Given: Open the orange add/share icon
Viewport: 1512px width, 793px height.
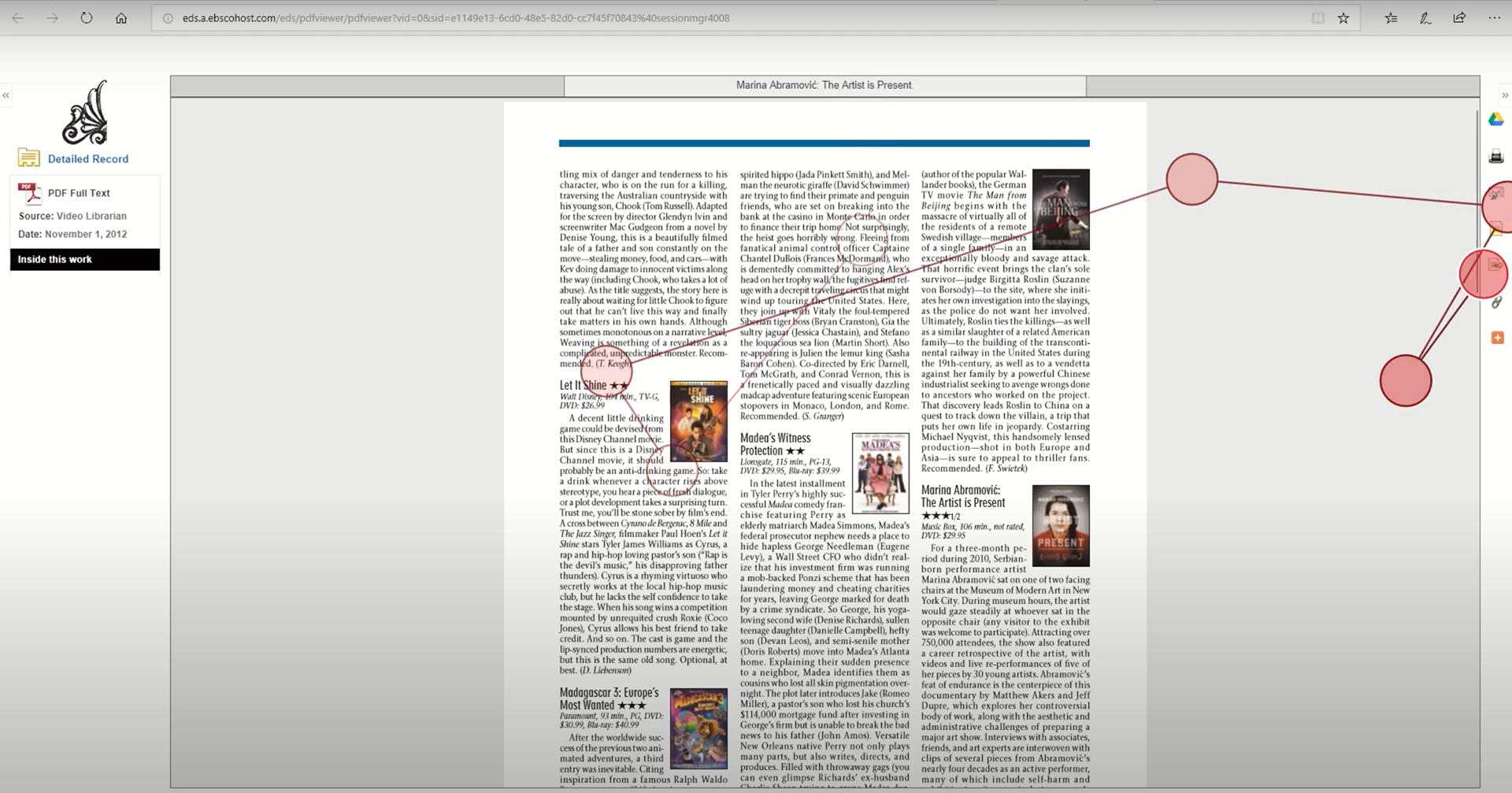Looking at the screenshot, I should tap(1497, 338).
